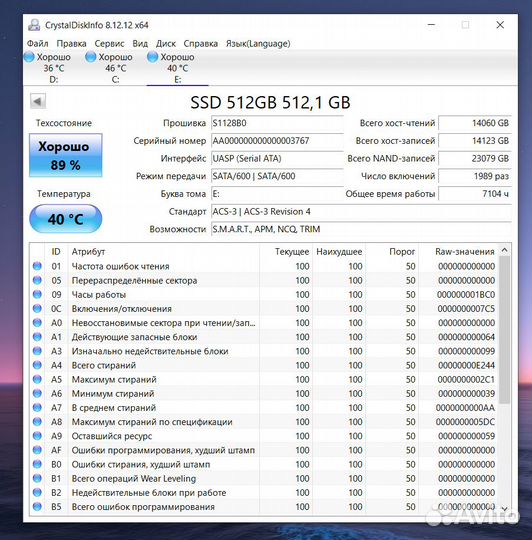Click status orb for attribute B5 row
The width and height of the screenshot is (532, 540).
pyautogui.click(x=37, y=507)
